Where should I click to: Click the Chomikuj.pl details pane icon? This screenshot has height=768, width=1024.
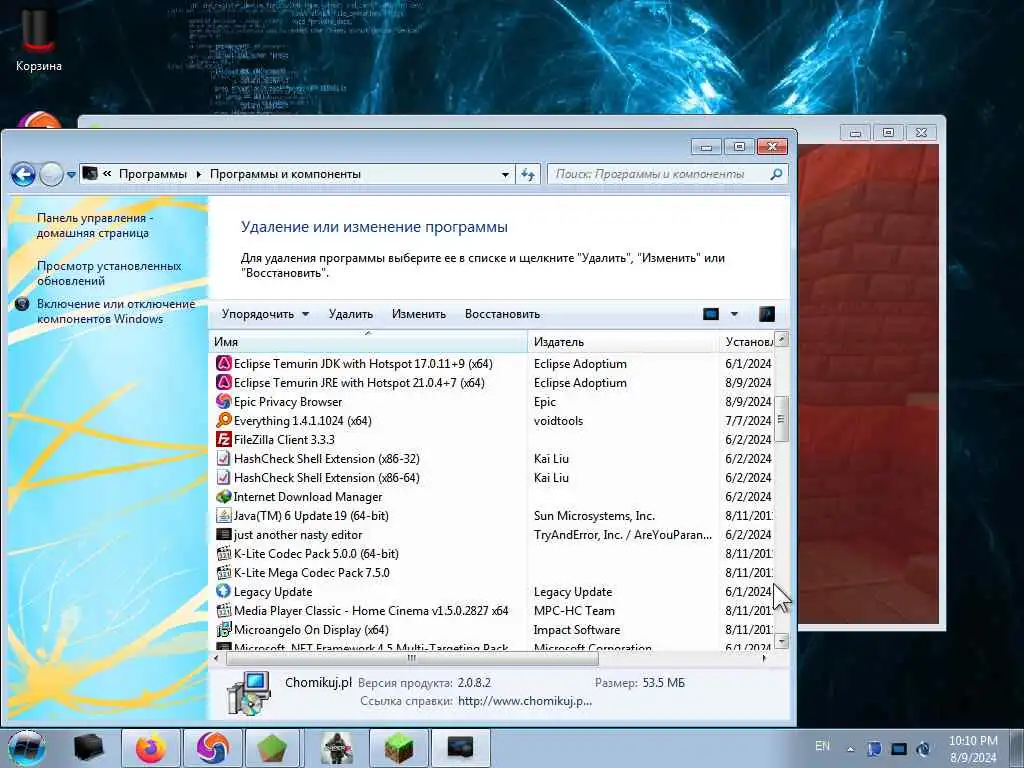[249, 693]
